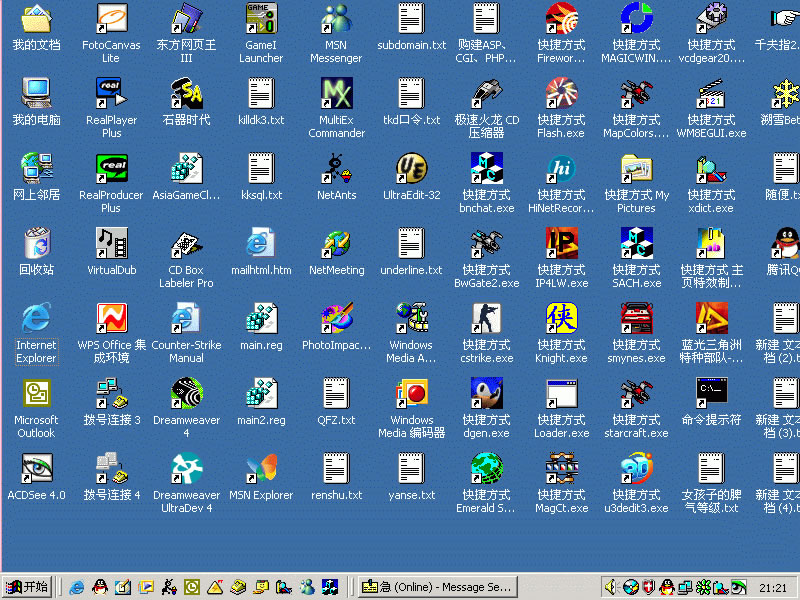Open the u3dedit3.exe shortcut icon

(636, 468)
